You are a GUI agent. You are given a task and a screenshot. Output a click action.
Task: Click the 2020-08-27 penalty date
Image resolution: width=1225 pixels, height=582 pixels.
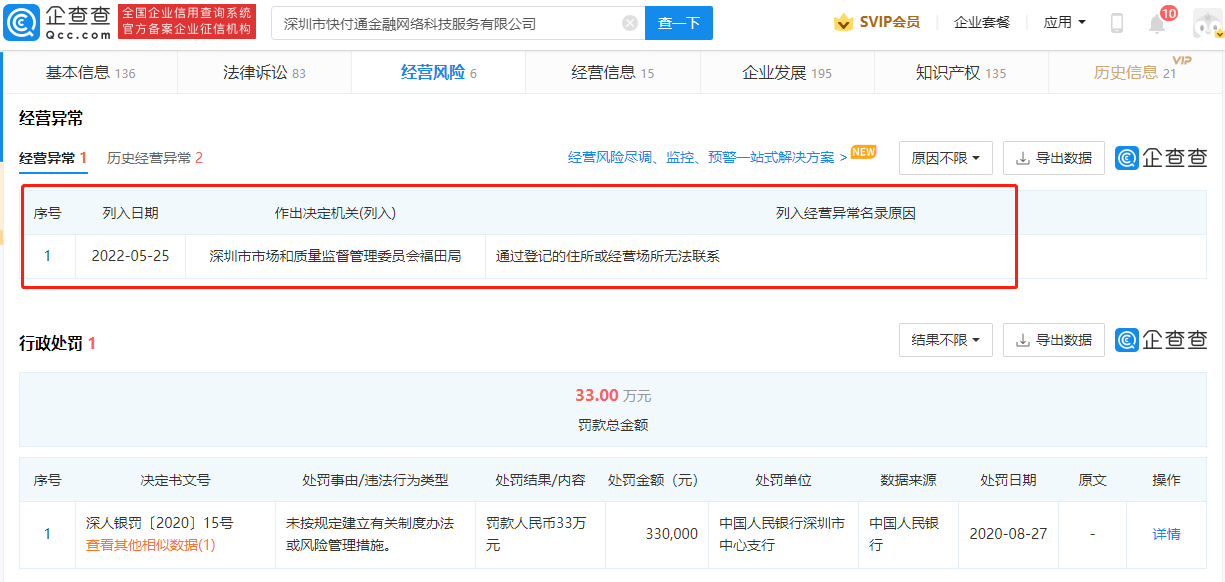(x=1008, y=534)
